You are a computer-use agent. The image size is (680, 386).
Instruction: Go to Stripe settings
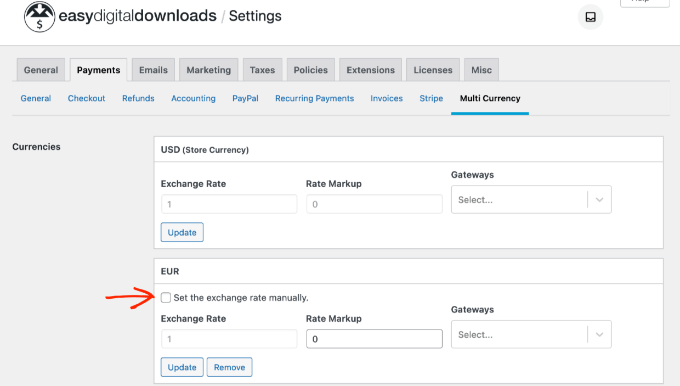pyautogui.click(x=431, y=98)
